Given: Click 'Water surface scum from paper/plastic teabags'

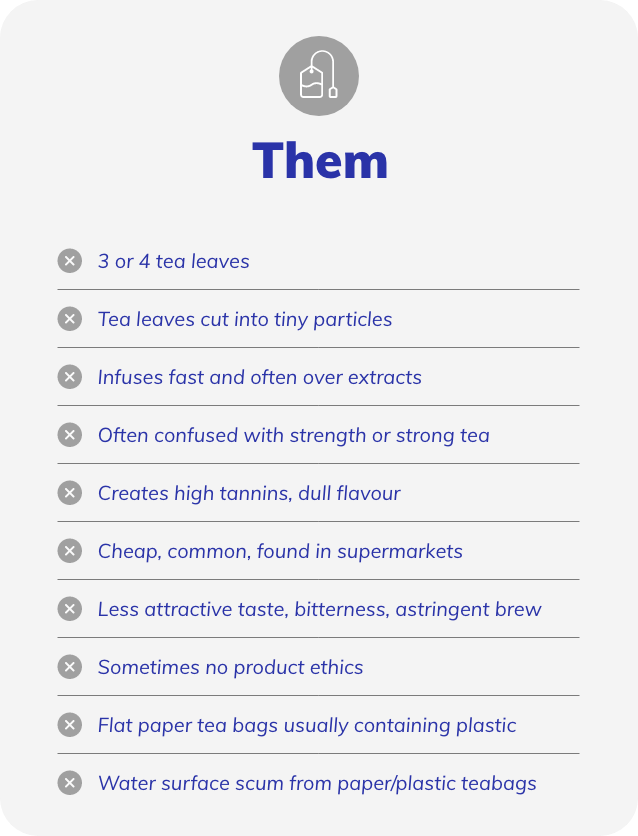Looking at the screenshot, I should 317,784.
